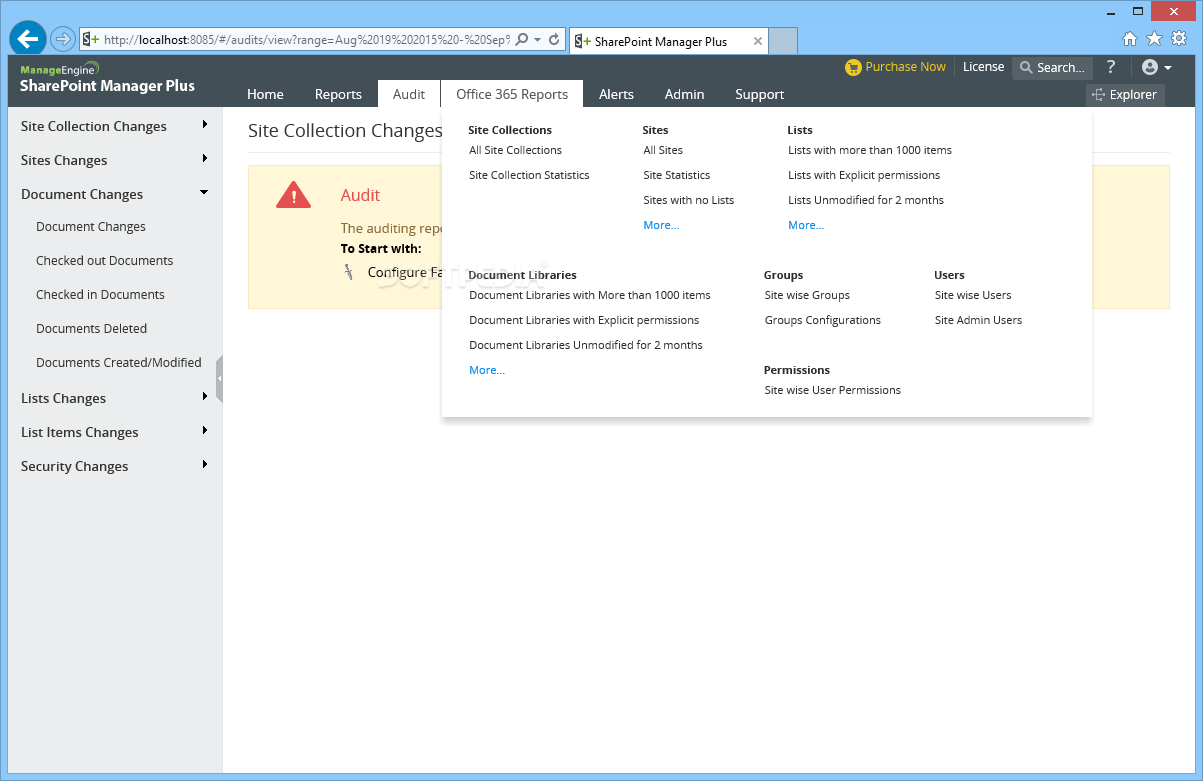Select Documents Created/Modified
The height and width of the screenshot is (781, 1203).
point(119,363)
